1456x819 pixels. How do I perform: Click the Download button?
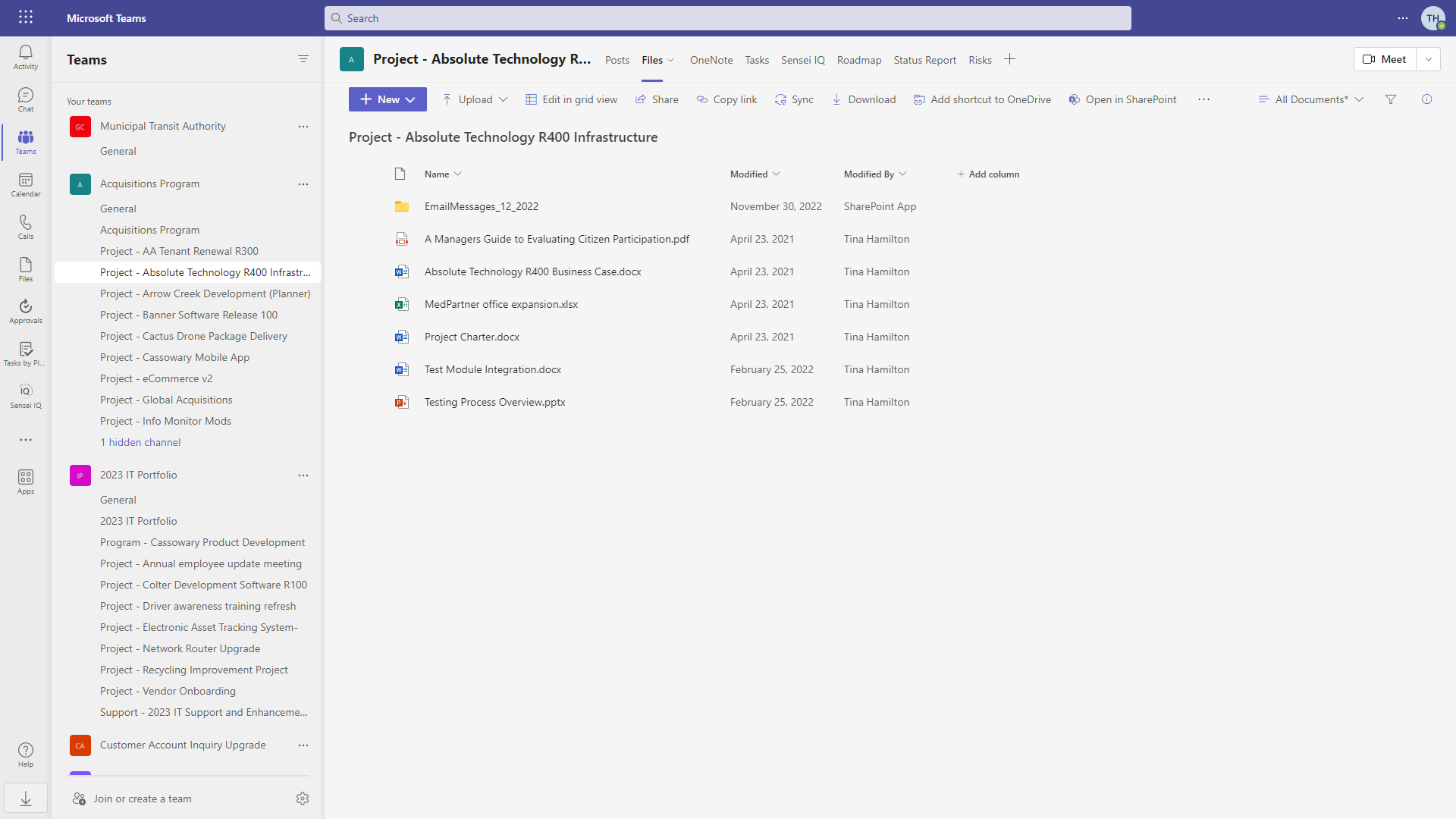click(x=864, y=99)
